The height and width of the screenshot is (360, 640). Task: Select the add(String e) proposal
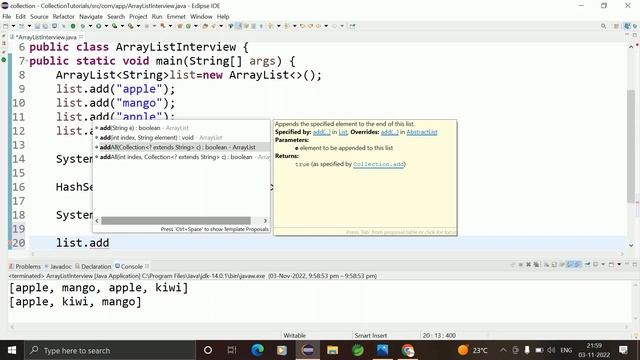(181, 128)
